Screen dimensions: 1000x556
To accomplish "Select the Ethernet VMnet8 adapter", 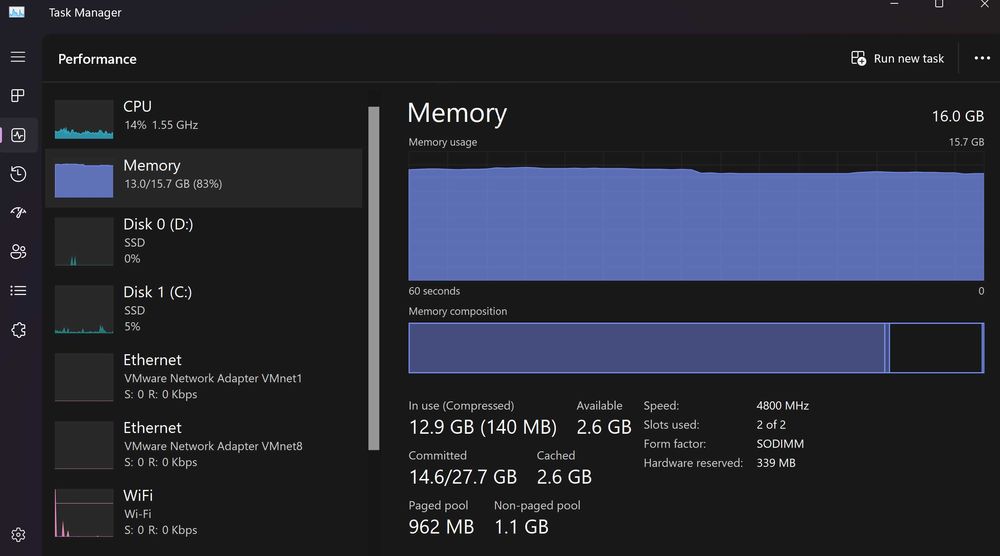I will tap(204, 445).
